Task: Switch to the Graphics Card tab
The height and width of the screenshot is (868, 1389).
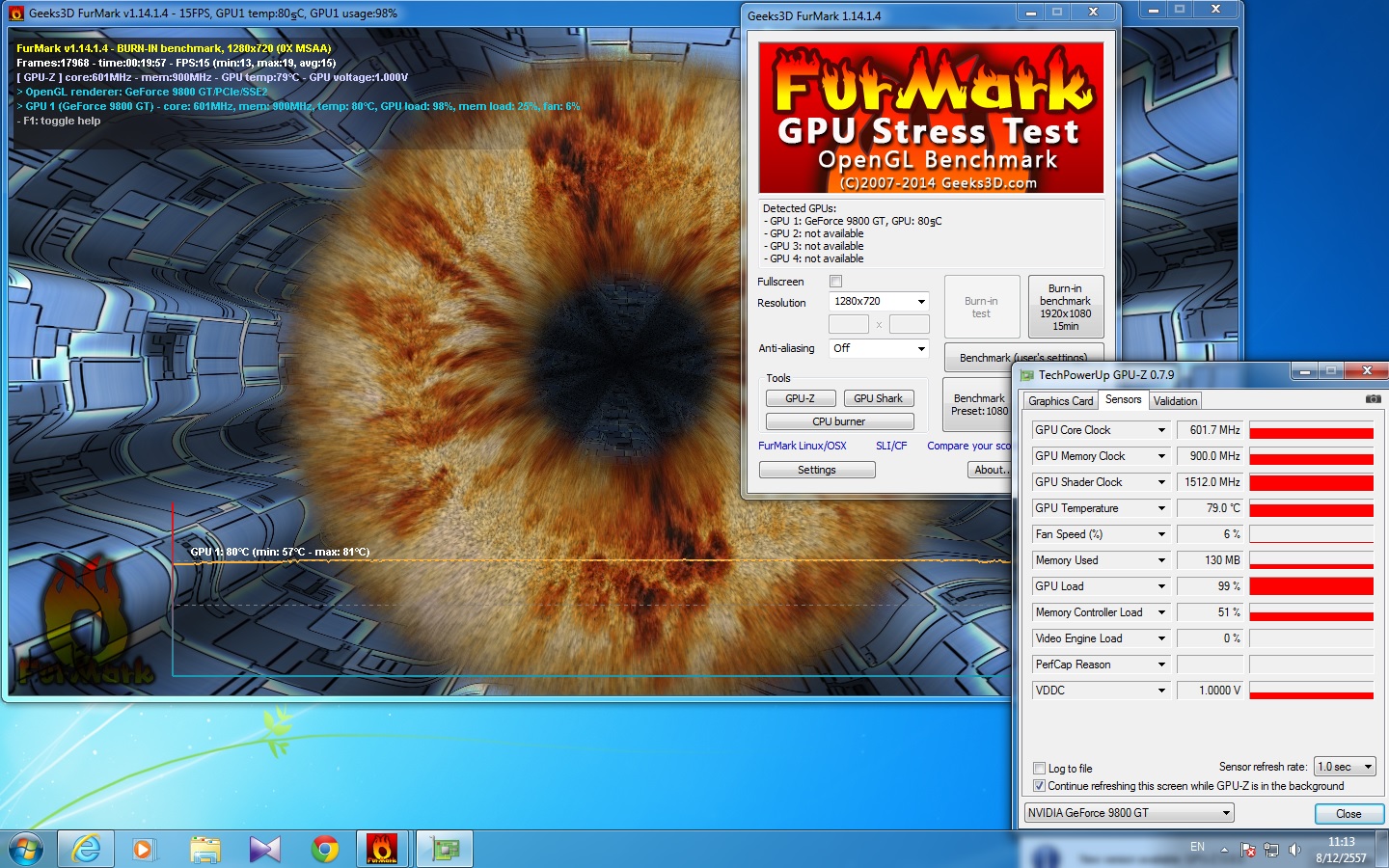Action: point(1061,401)
